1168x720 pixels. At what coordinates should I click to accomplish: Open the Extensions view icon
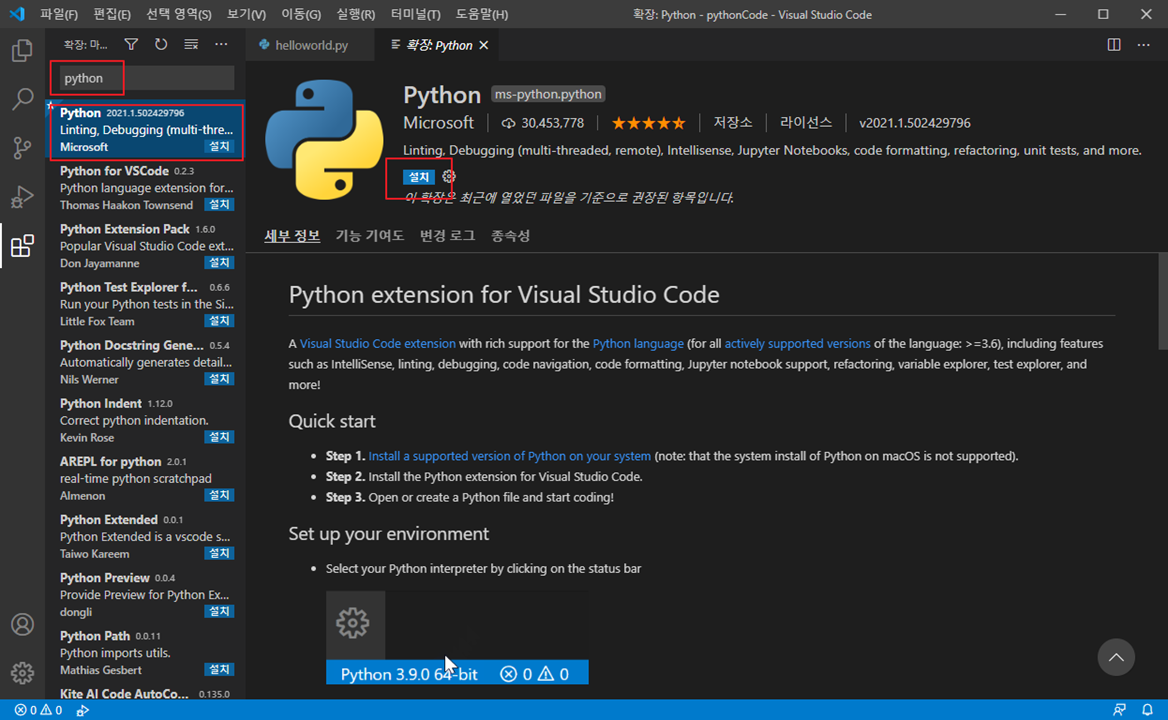click(22, 246)
